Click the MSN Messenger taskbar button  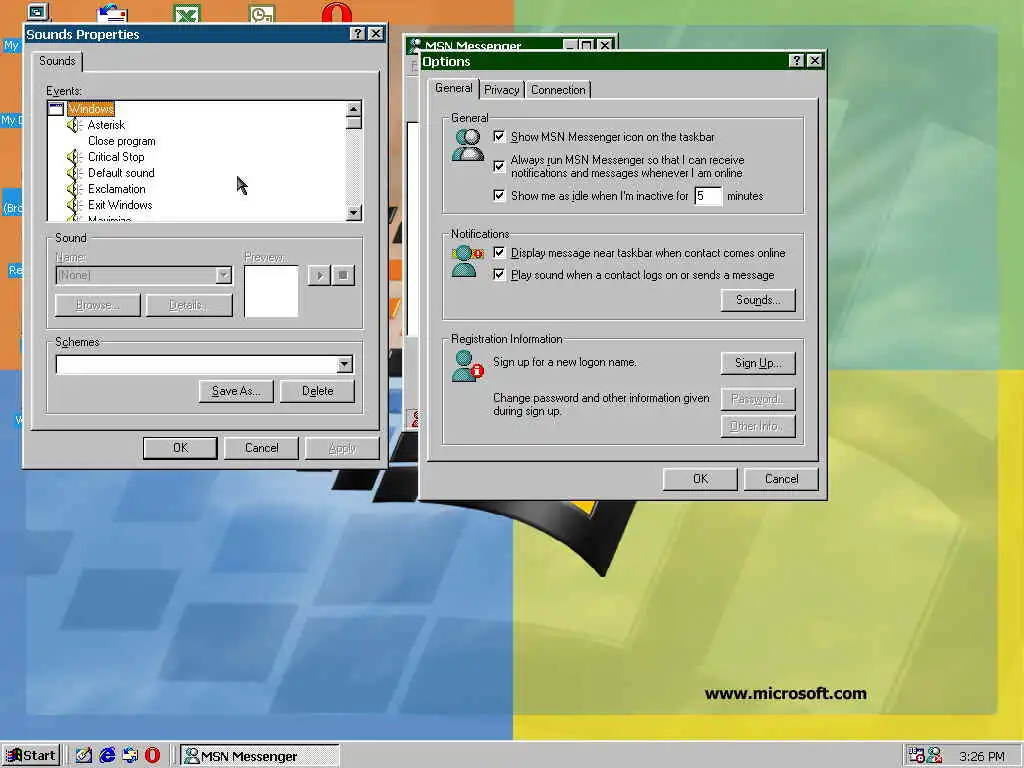tap(259, 756)
